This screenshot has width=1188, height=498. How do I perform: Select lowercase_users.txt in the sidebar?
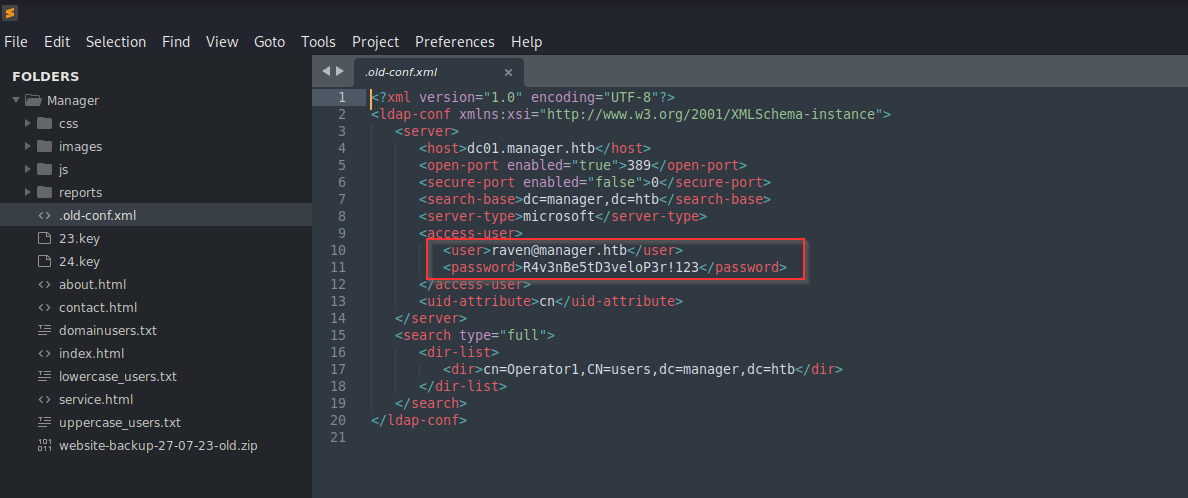coord(117,377)
